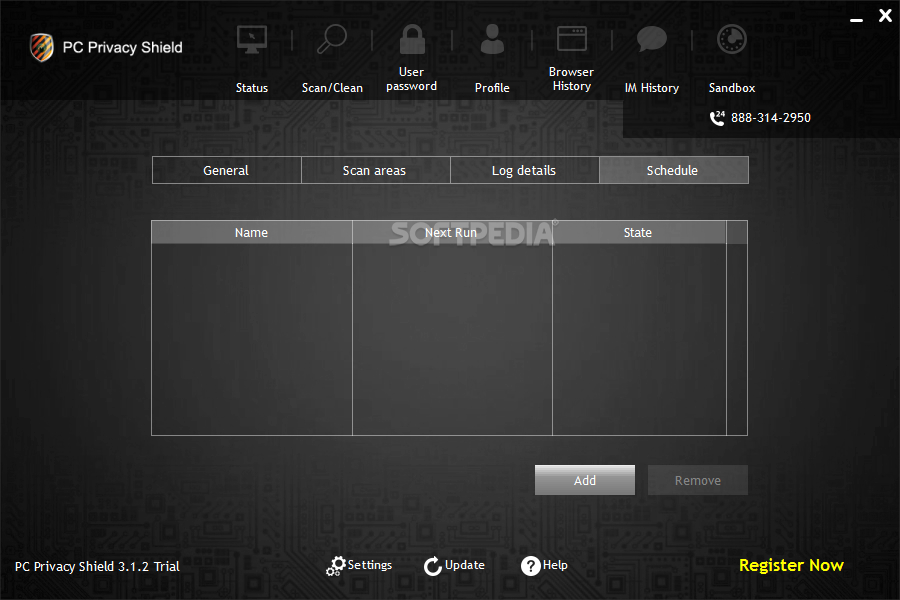Screen dimensions: 900x600
Task: Switch to the Scan areas tab
Action: [x=375, y=171]
